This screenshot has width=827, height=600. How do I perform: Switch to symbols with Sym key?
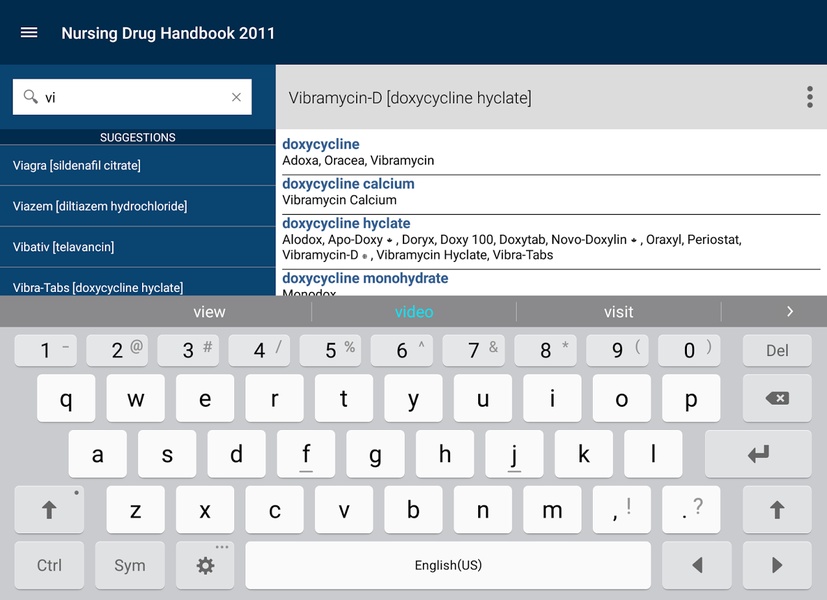130,565
